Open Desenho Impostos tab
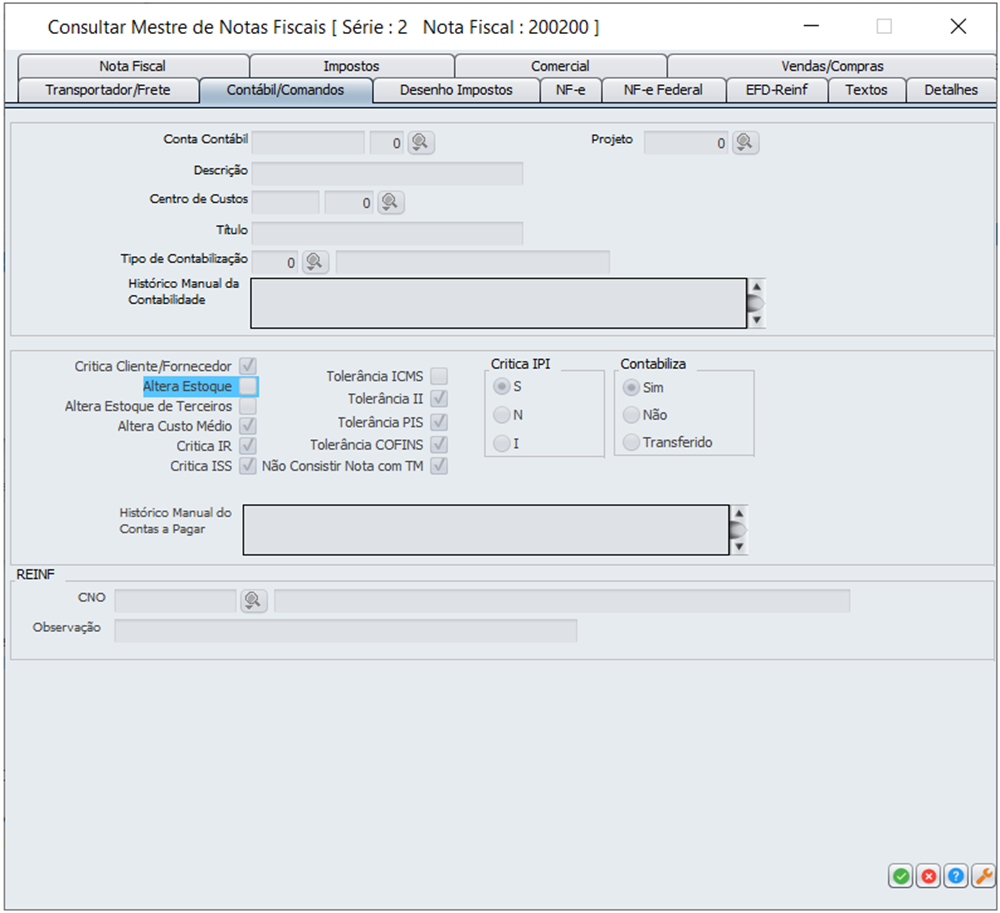 pos(456,90)
